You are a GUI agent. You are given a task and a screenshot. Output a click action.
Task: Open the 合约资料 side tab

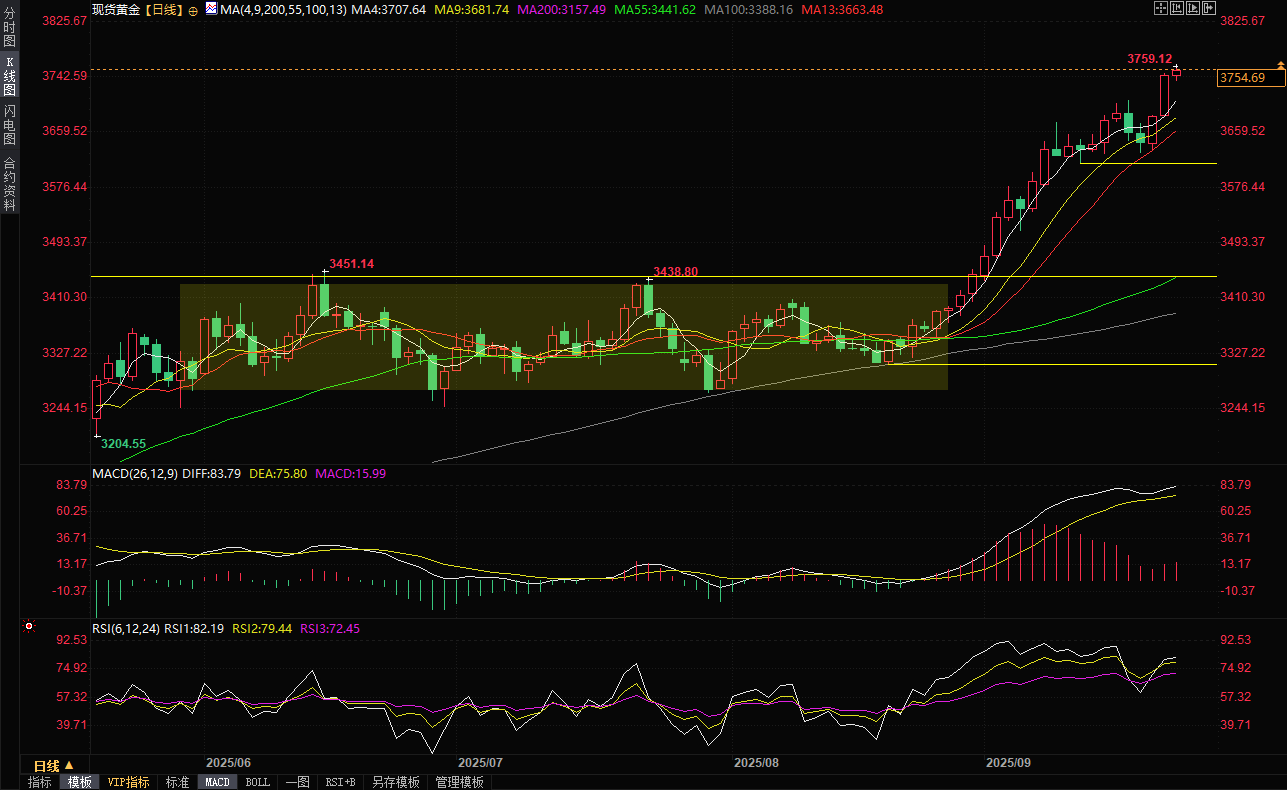[x=9, y=183]
